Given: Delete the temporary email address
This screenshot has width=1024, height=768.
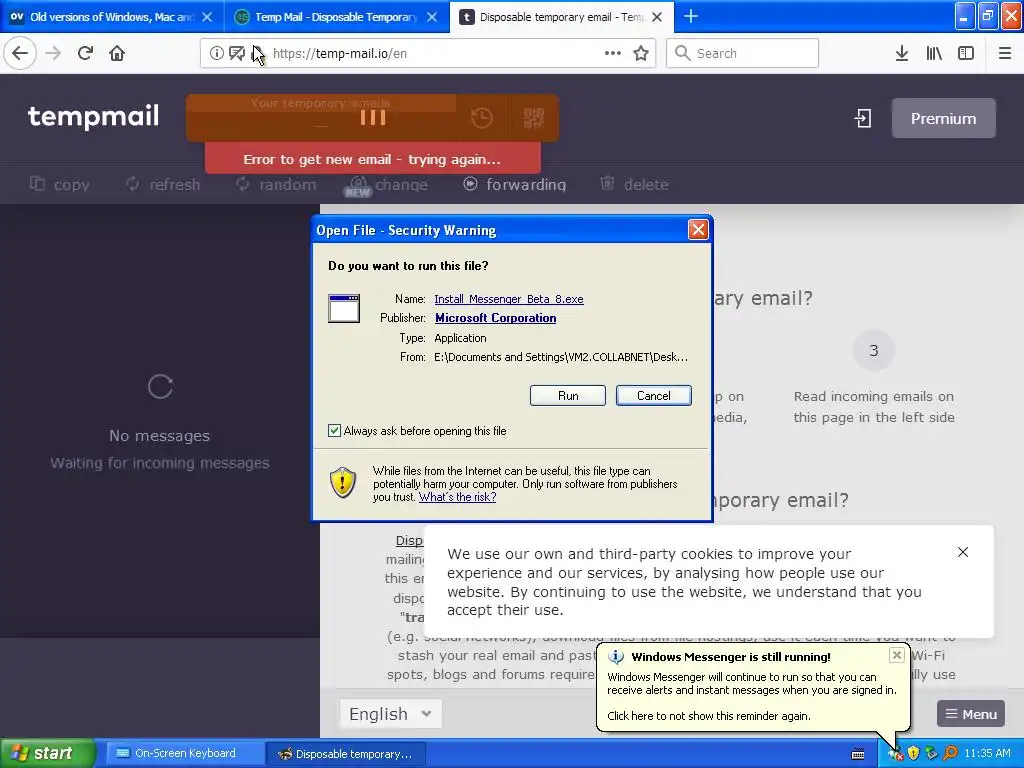Looking at the screenshot, I should 634,184.
